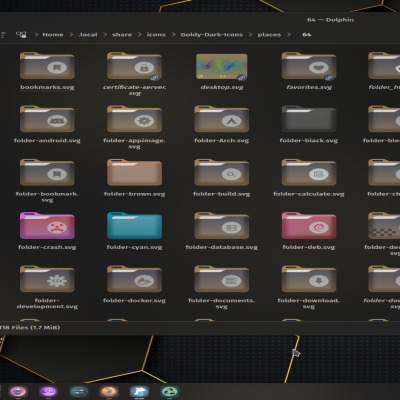Screen dimensions: 400x400
Task: Expand the arrow before .local breadcrumb
Action: (71, 35)
